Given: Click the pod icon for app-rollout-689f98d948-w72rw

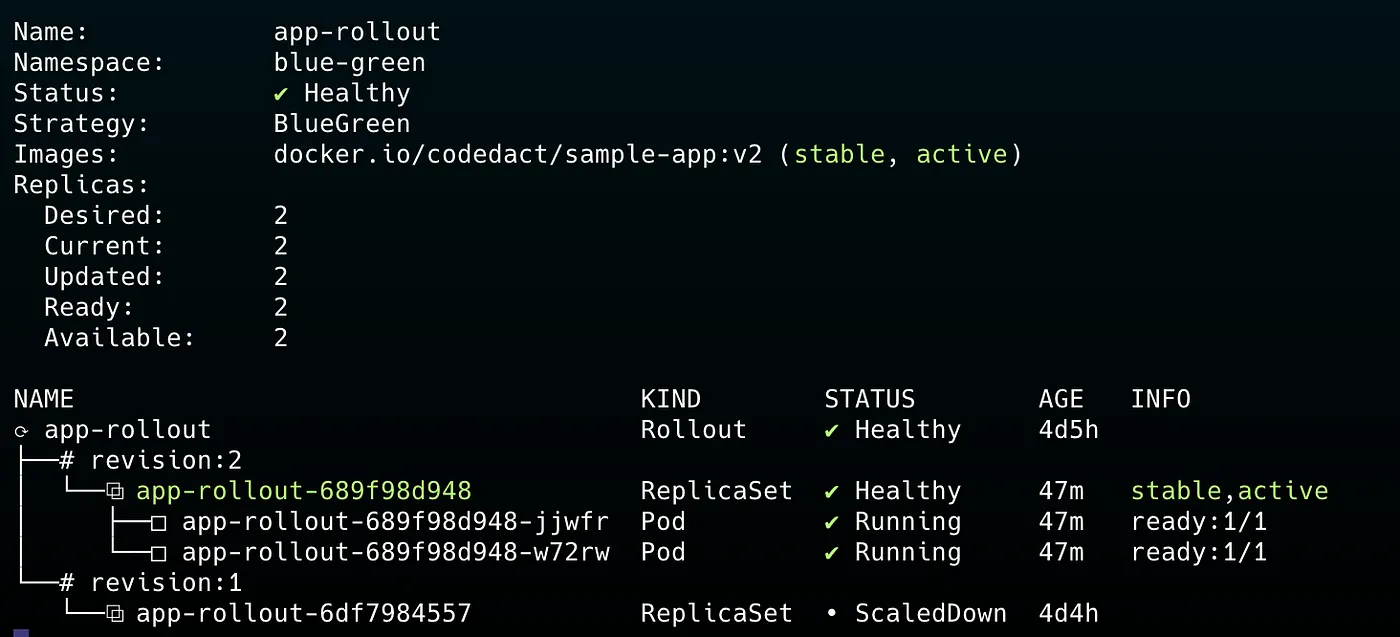Looking at the screenshot, I should [159, 553].
